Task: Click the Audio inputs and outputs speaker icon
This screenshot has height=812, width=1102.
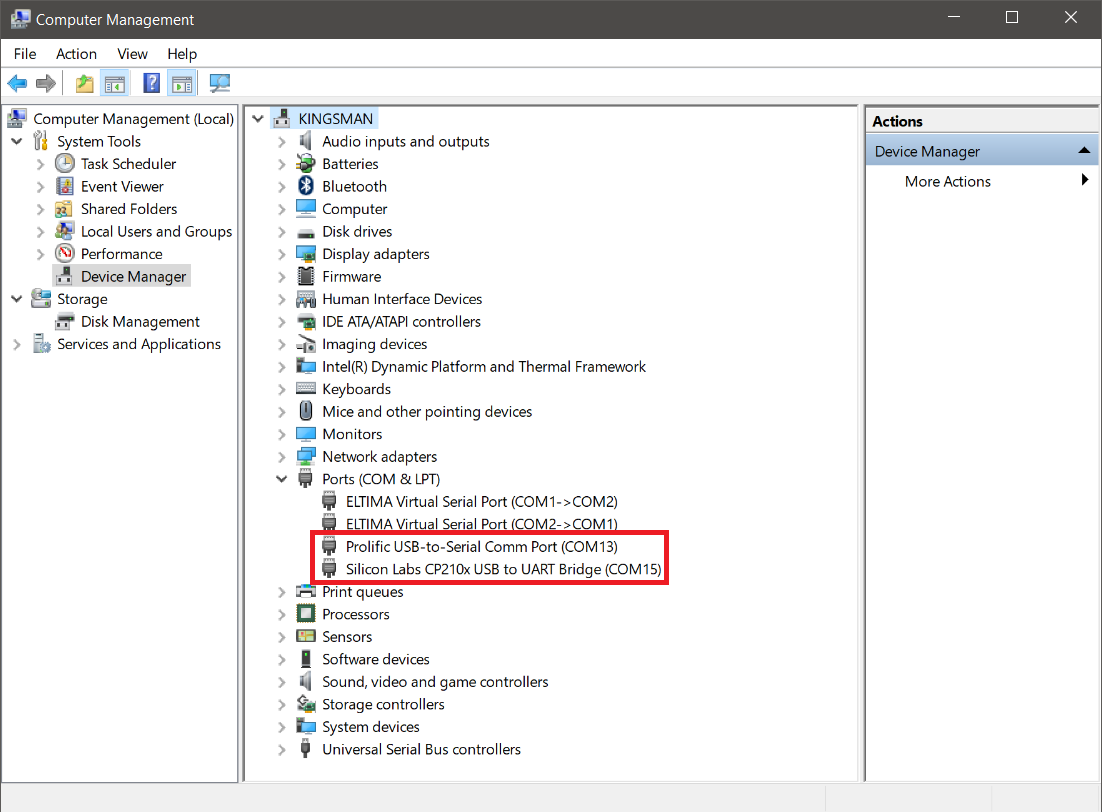Action: pyautogui.click(x=306, y=141)
